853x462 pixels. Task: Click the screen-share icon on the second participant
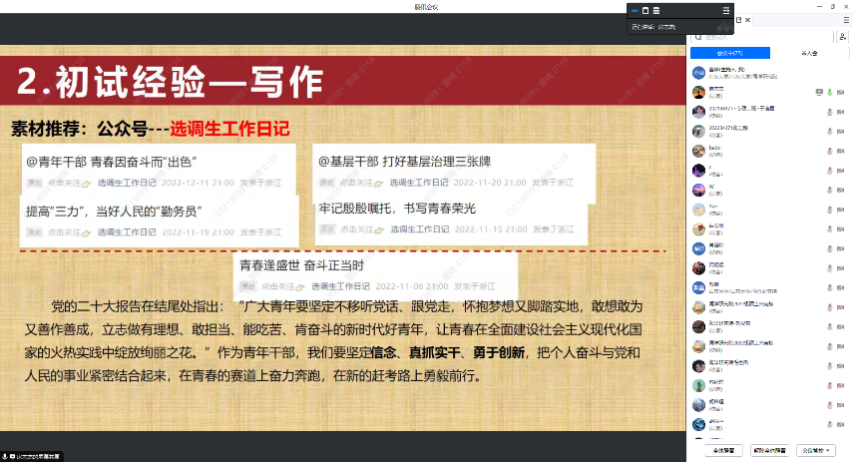(819, 92)
